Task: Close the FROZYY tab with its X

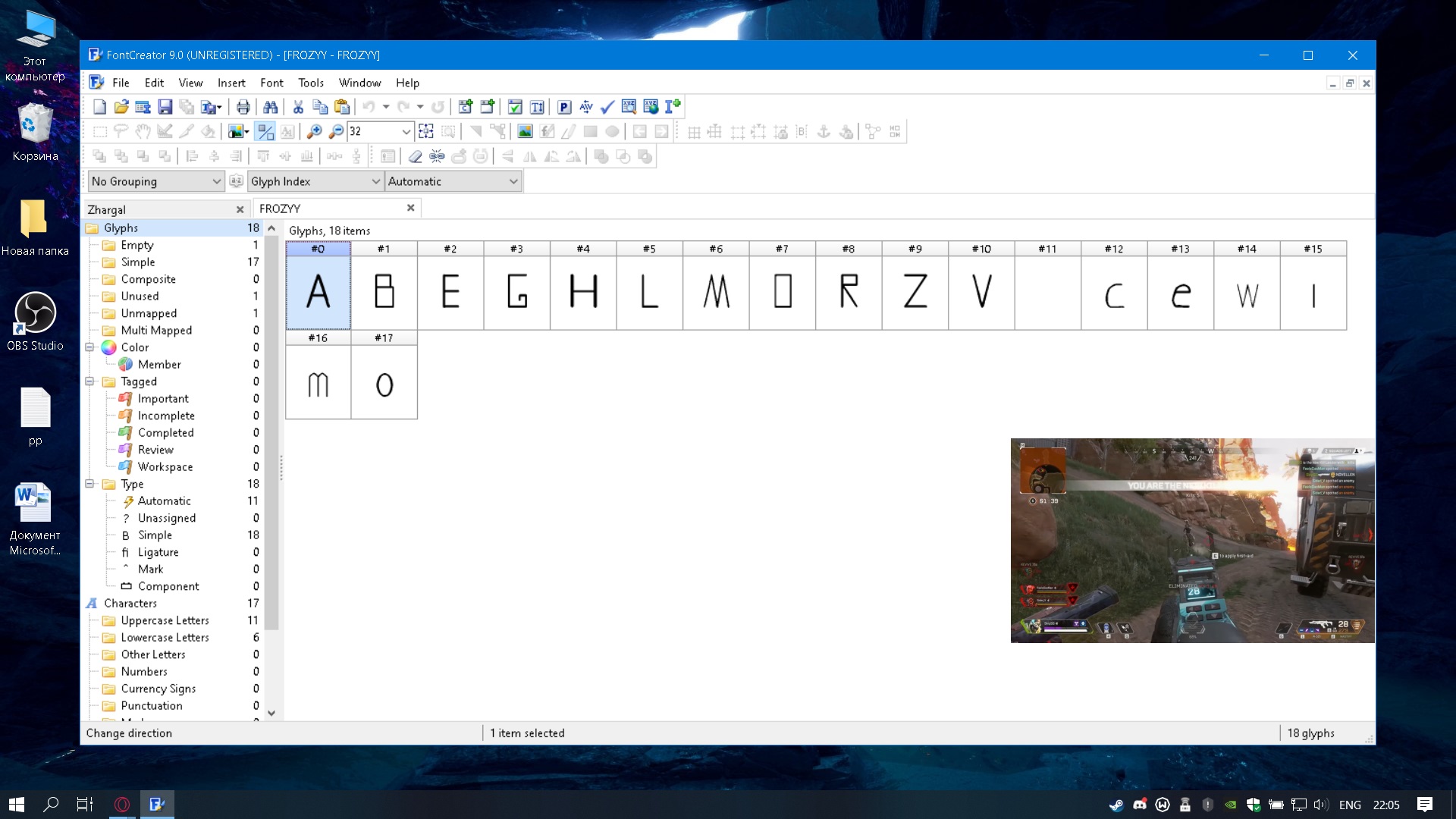Action: (x=410, y=208)
